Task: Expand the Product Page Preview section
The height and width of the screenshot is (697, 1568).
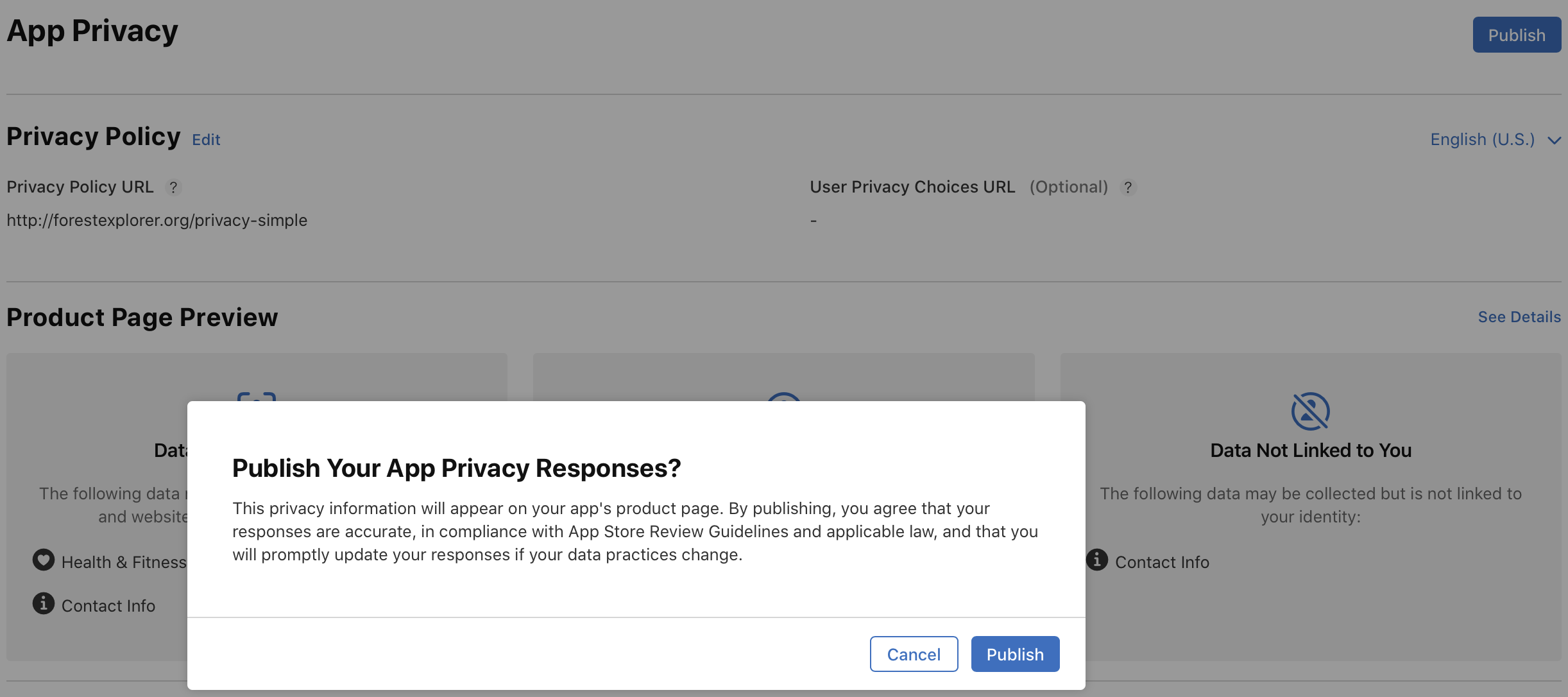Action: coord(1517,315)
